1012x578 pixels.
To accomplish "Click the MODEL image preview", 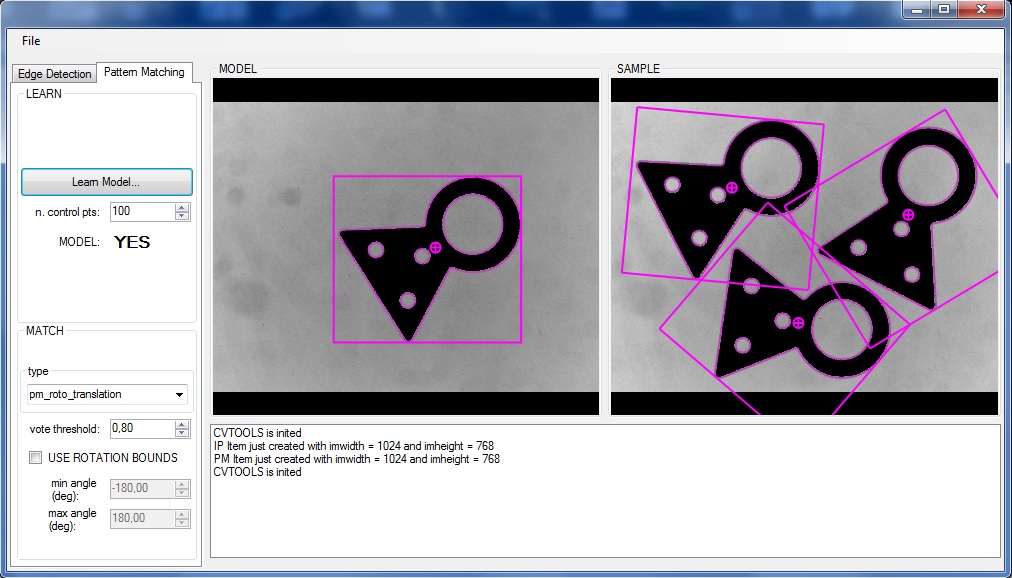I will [x=405, y=246].
